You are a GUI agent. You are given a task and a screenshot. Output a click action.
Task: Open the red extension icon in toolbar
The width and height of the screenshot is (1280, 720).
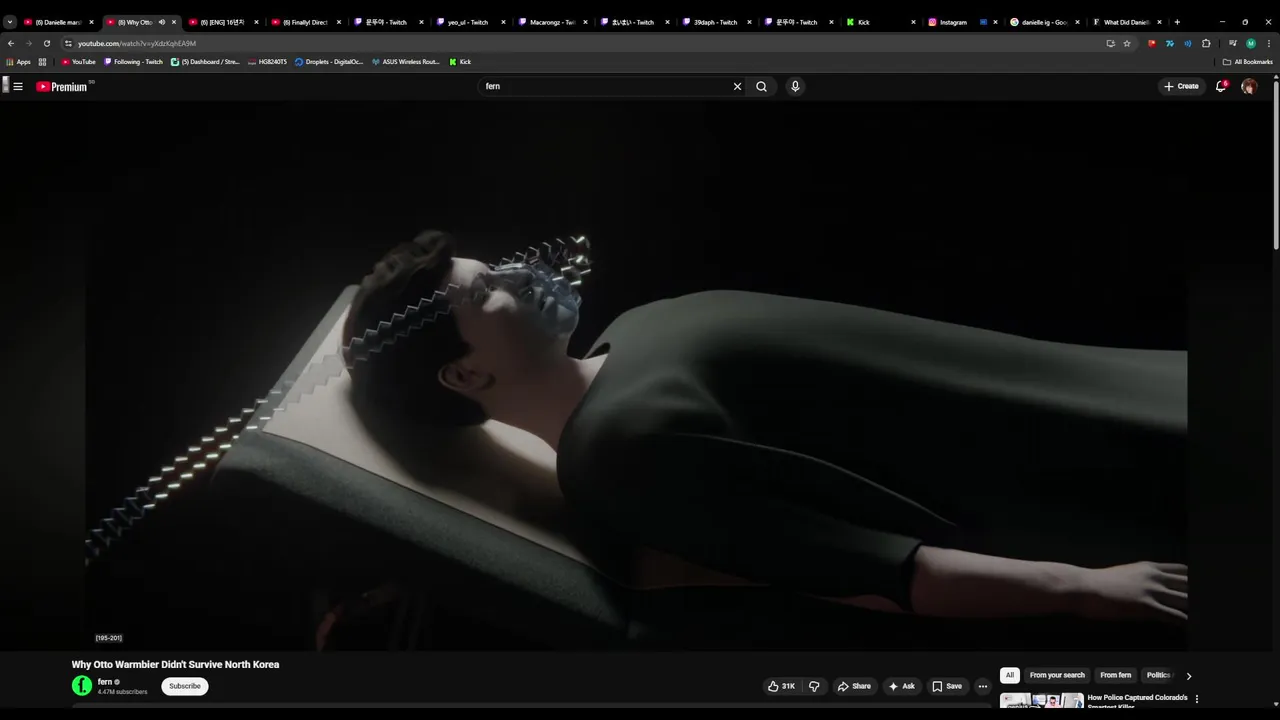click(x=1152, y=43)
